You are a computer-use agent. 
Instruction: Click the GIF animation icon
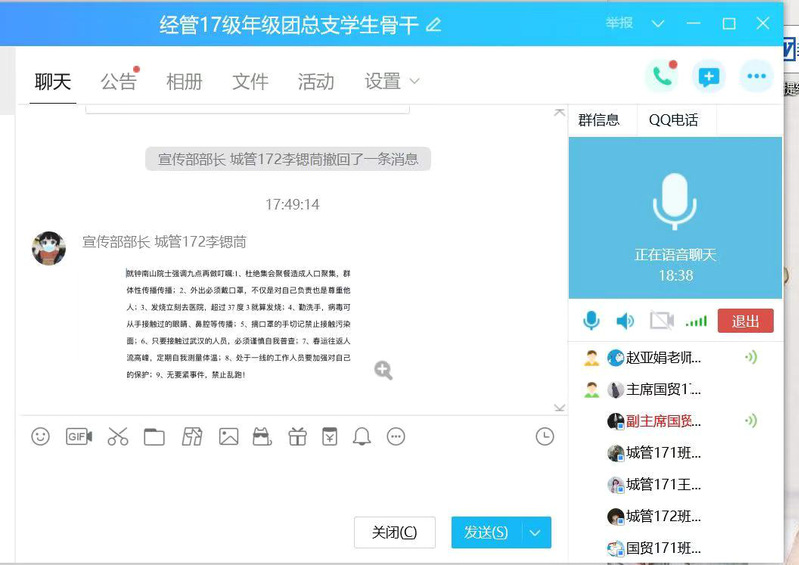(x=79, y=436)
